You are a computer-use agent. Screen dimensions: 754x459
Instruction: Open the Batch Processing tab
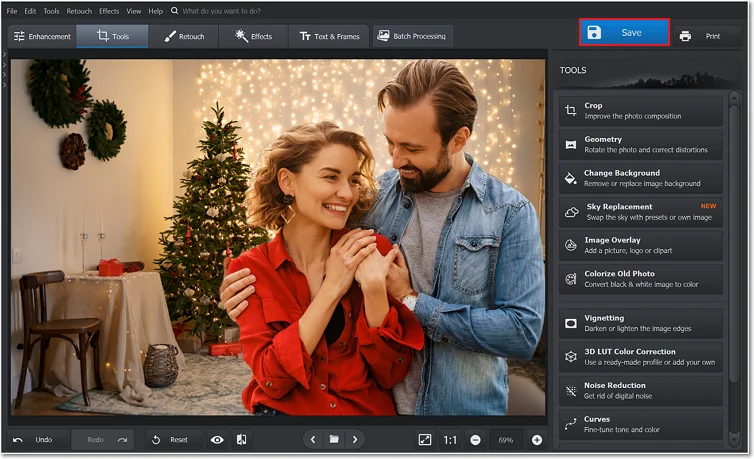(x=412, y=36)
